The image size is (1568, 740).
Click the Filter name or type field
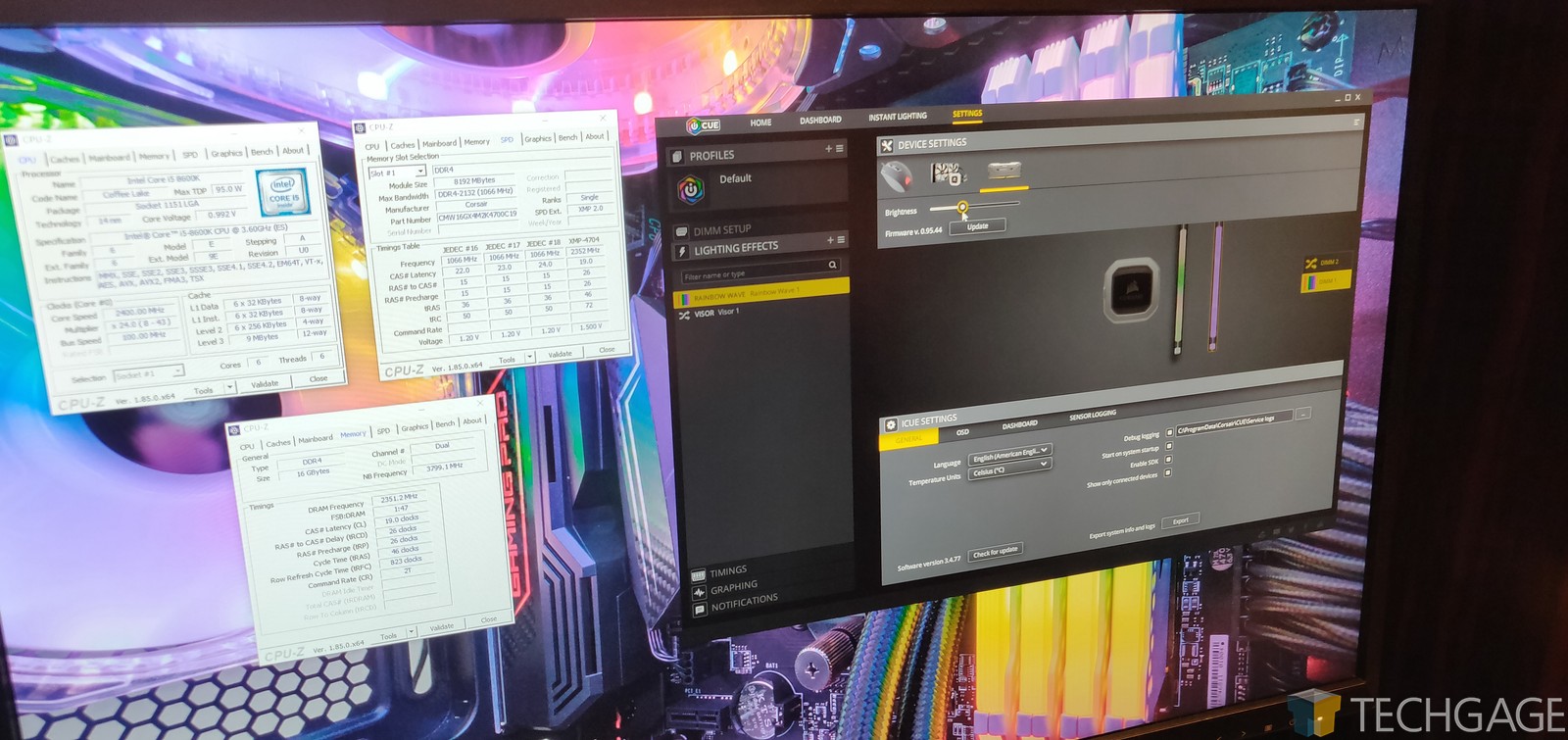tap(758, 271)
